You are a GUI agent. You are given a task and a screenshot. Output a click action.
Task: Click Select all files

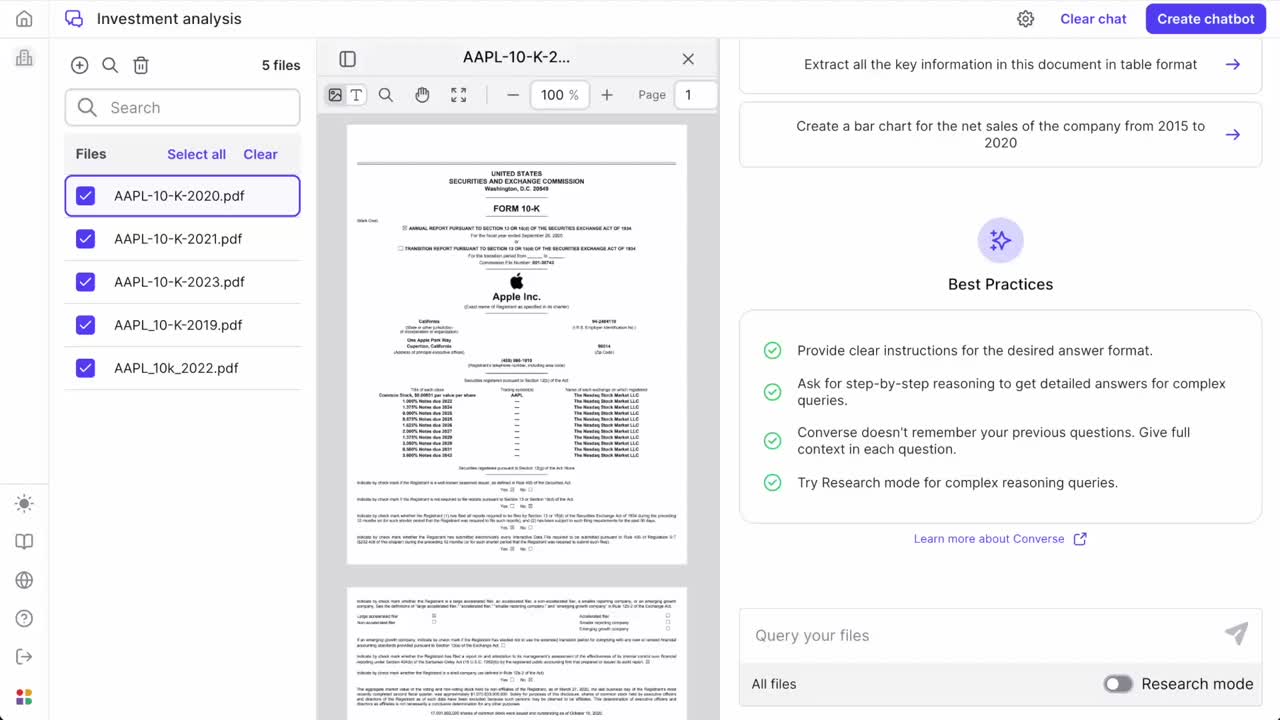click(196, 154)
